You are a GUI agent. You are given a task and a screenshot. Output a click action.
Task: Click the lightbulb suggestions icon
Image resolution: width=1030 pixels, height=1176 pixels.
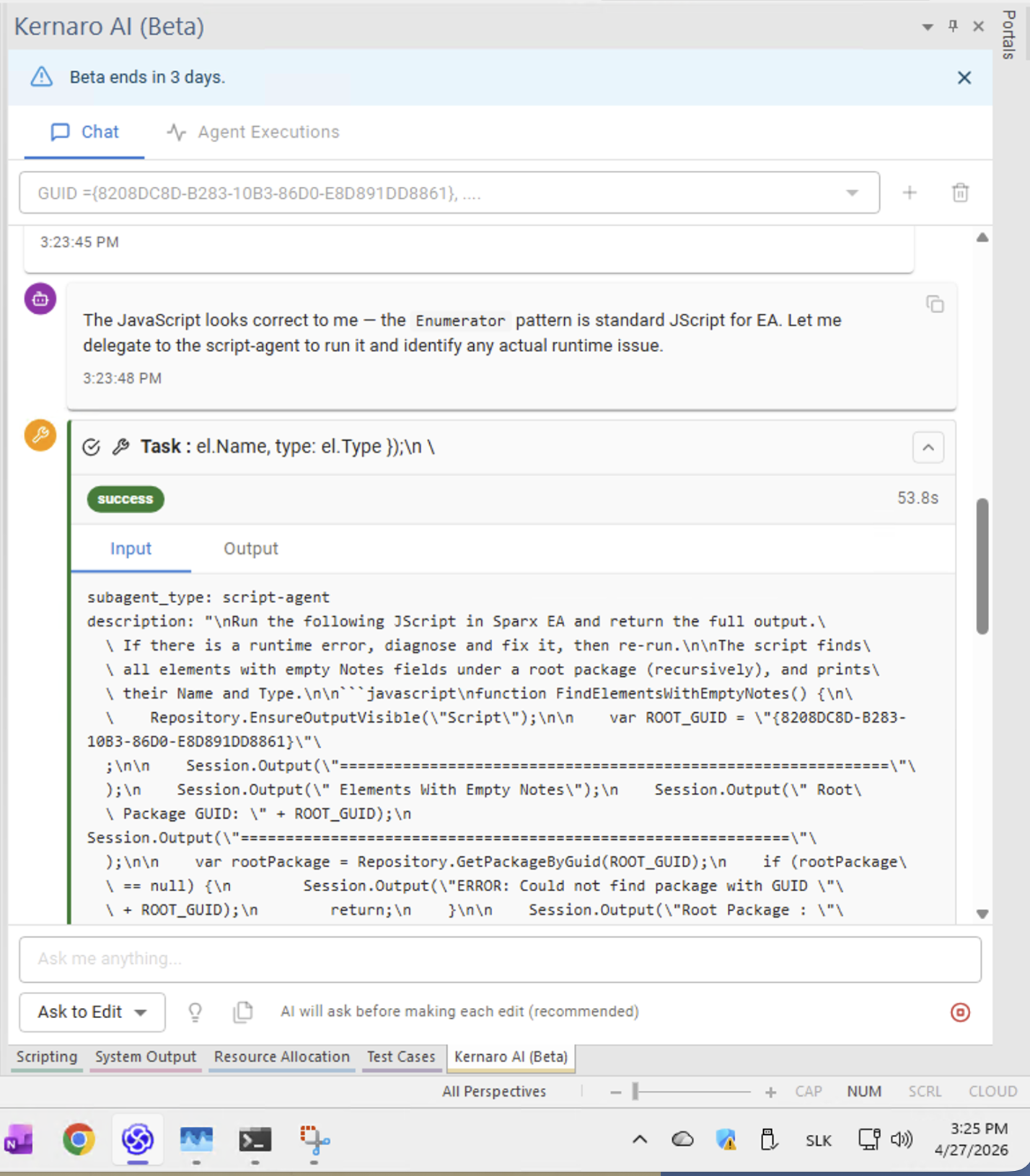point(195,1012)
